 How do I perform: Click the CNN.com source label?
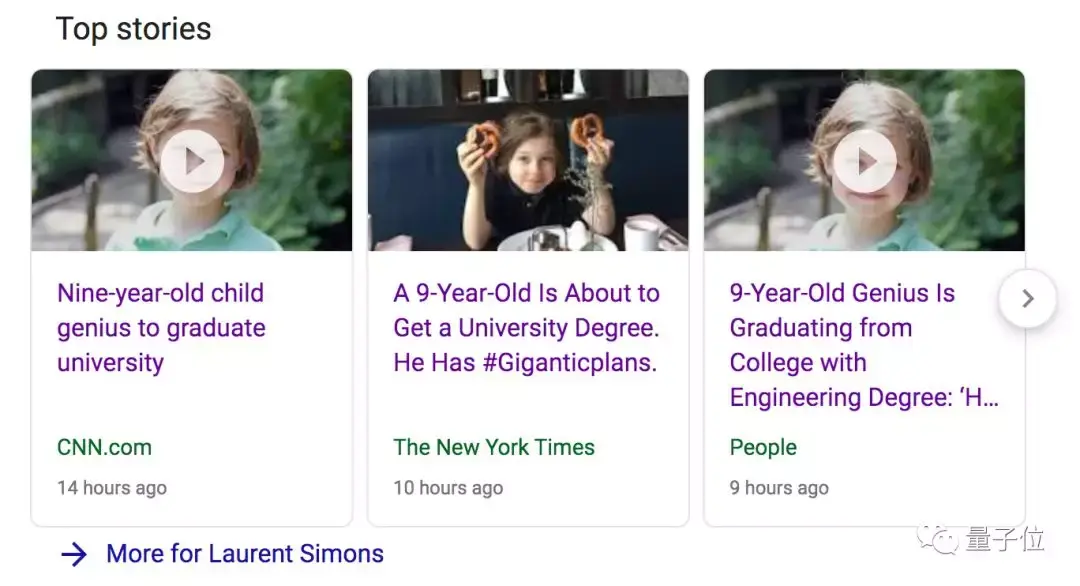pyautogui.click(x=104, y=447)
